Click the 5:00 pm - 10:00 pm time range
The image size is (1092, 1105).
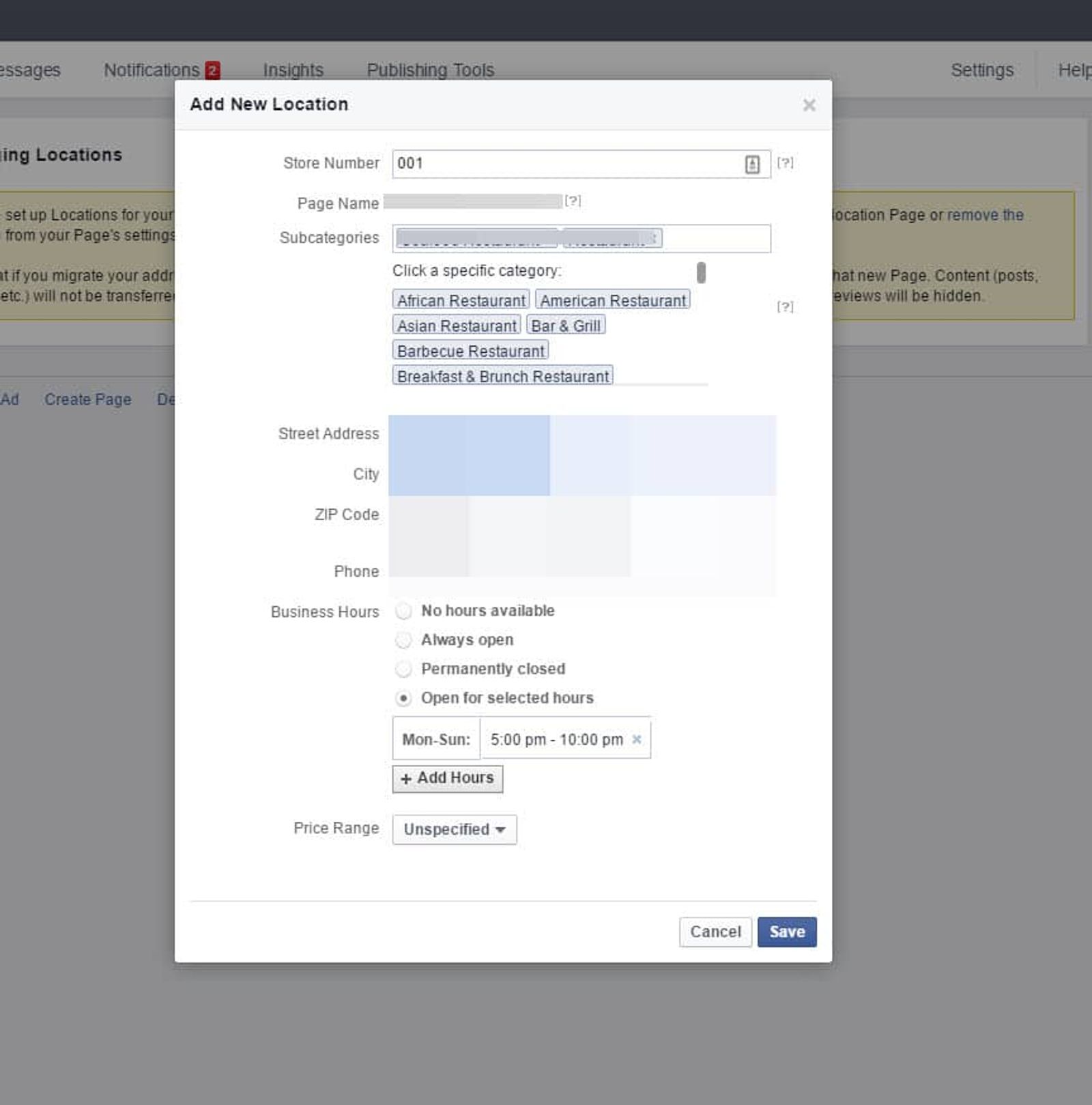[556, 739]
